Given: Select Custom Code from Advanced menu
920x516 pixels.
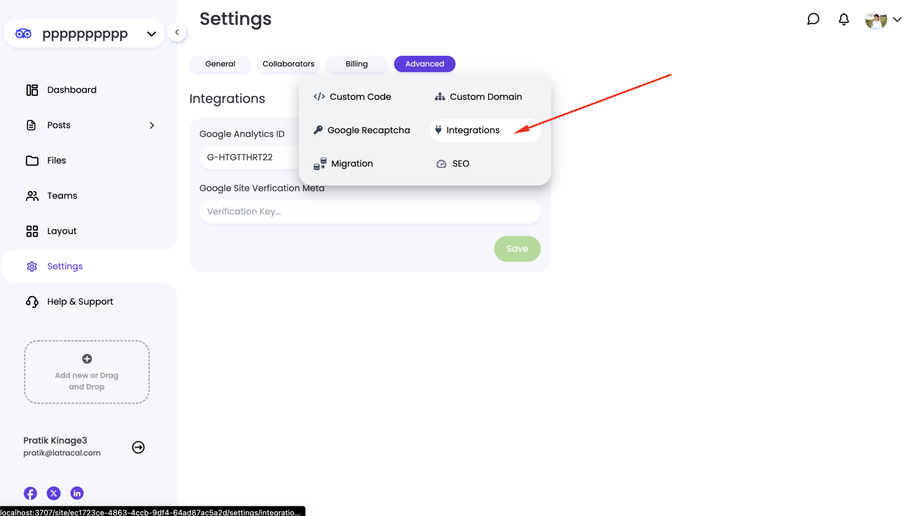Looking at the screenshot, I should coord(352,97).
